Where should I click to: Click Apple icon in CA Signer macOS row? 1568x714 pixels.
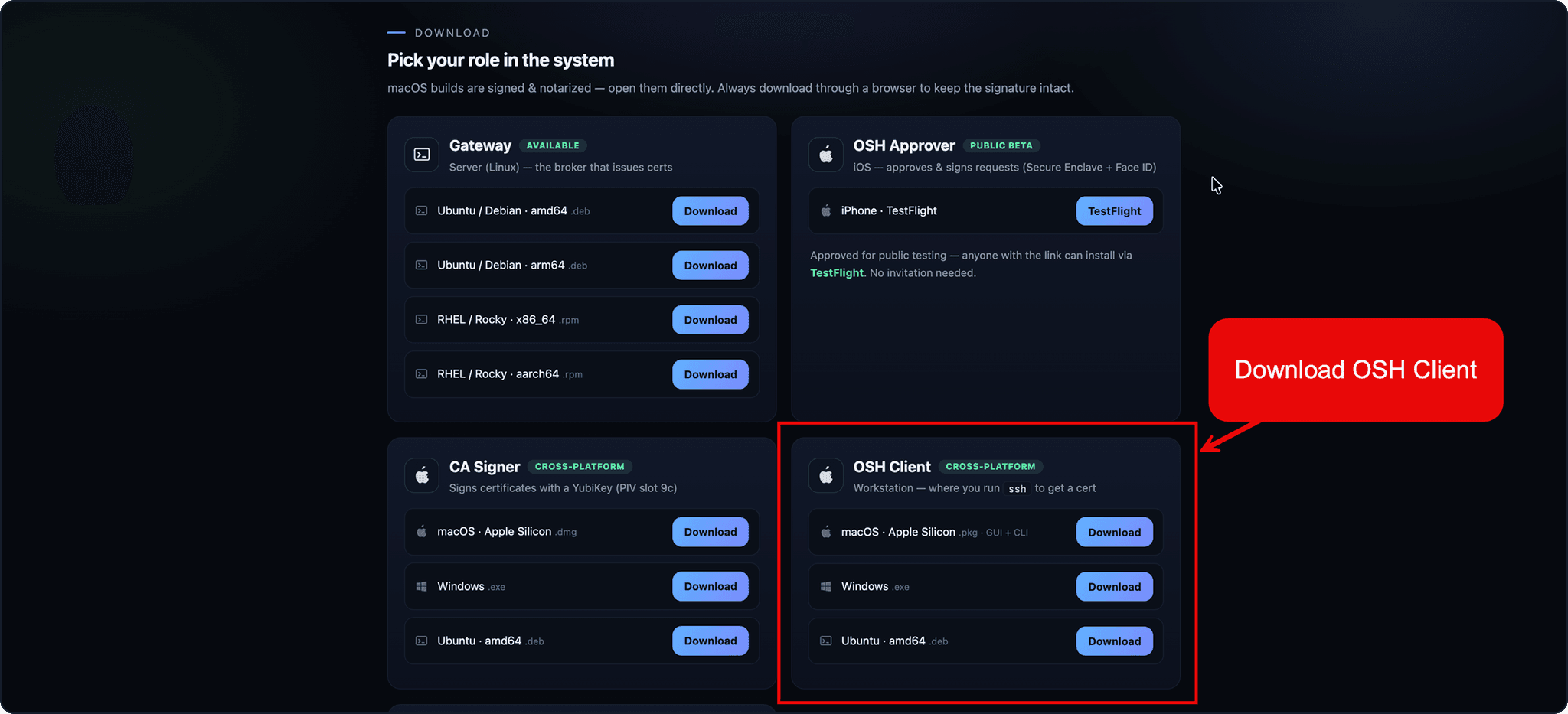[x=421, y=531]
